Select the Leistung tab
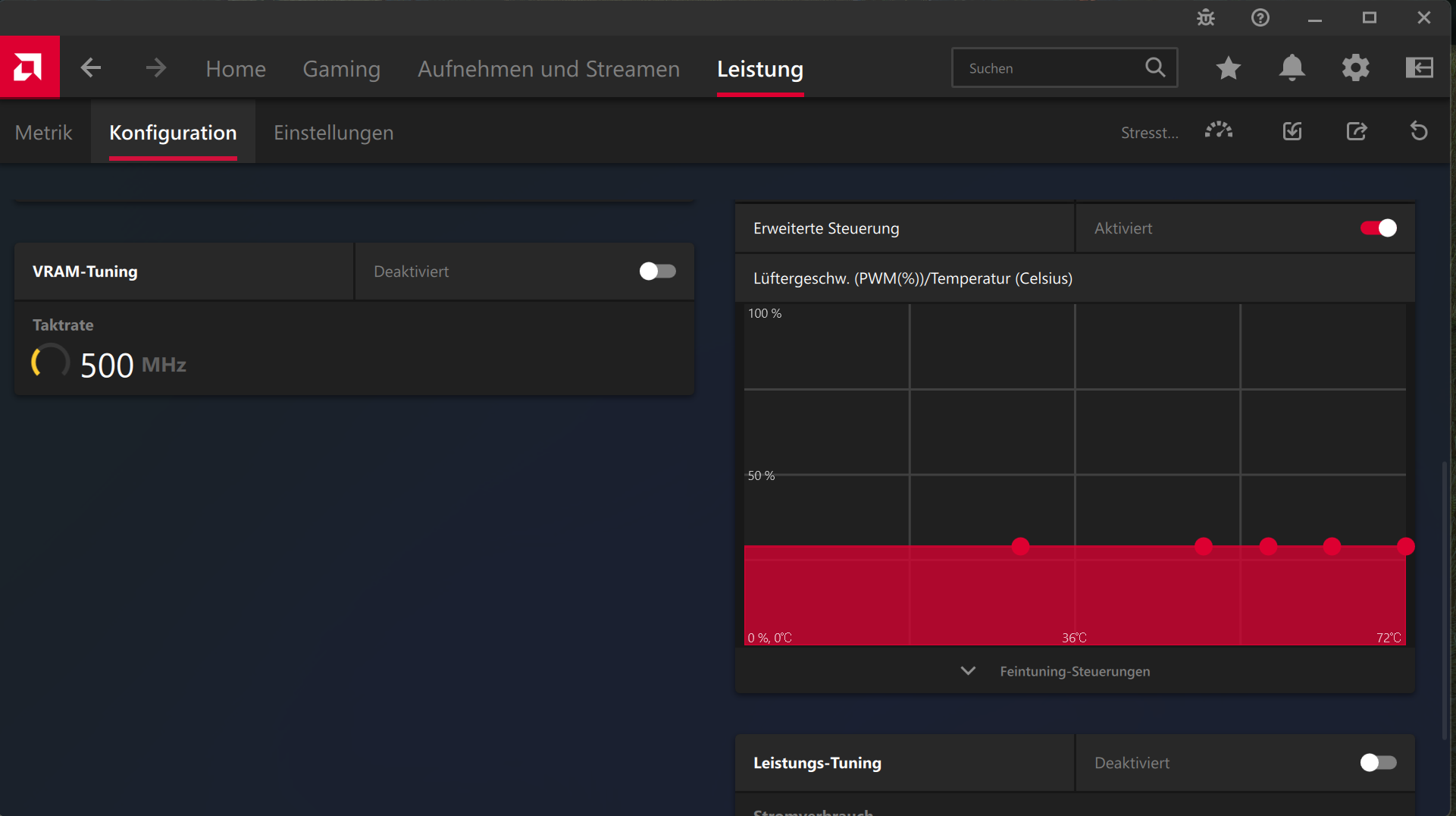The image size is (1456, 816). [x=760, y=69]
